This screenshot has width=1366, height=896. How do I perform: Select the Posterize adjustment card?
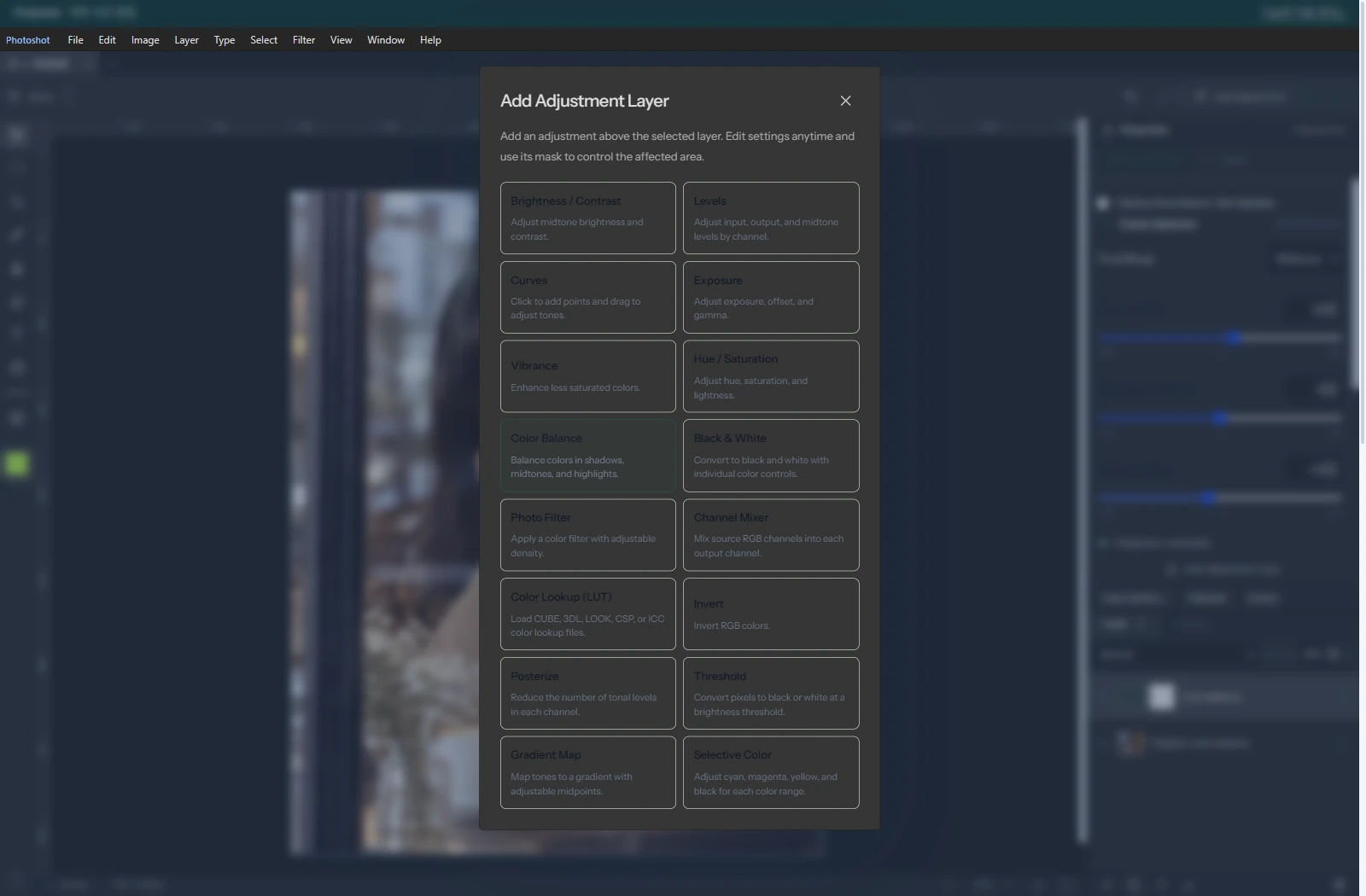pyautogui.click(x=587, y=693)
